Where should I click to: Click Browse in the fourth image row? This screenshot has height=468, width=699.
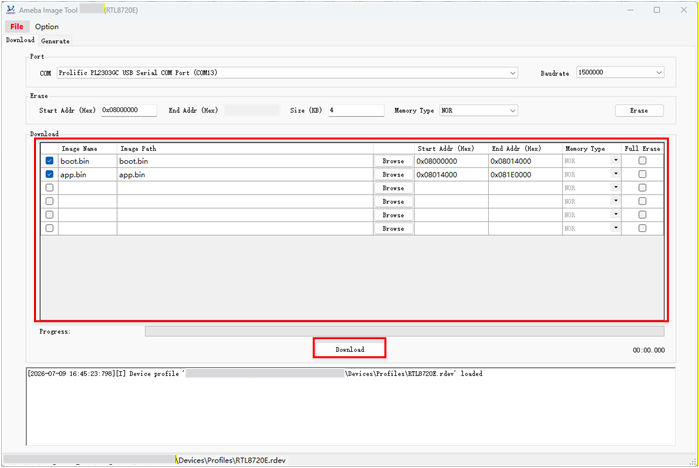[393, 201]
